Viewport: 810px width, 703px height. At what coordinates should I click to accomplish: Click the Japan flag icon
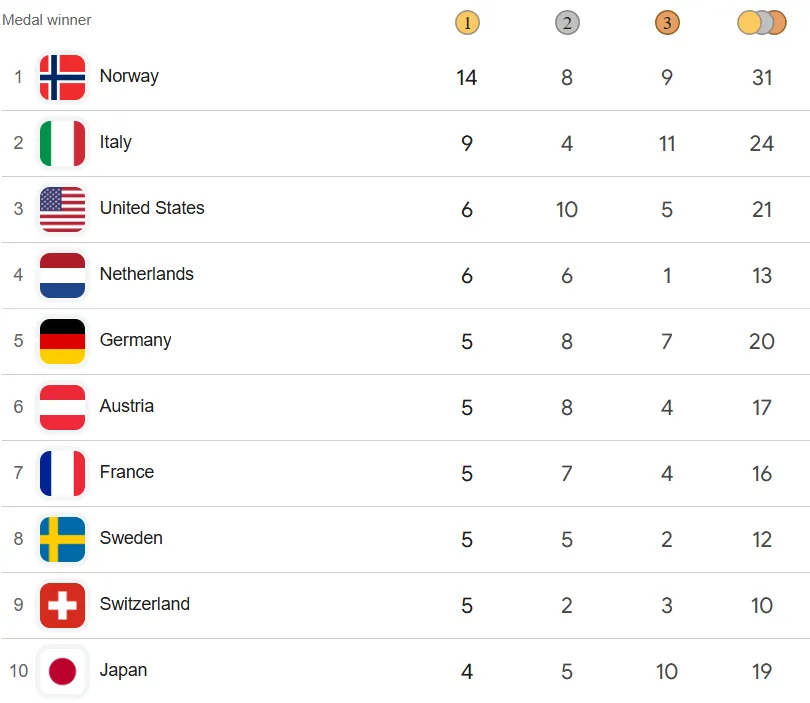(62, 671)
